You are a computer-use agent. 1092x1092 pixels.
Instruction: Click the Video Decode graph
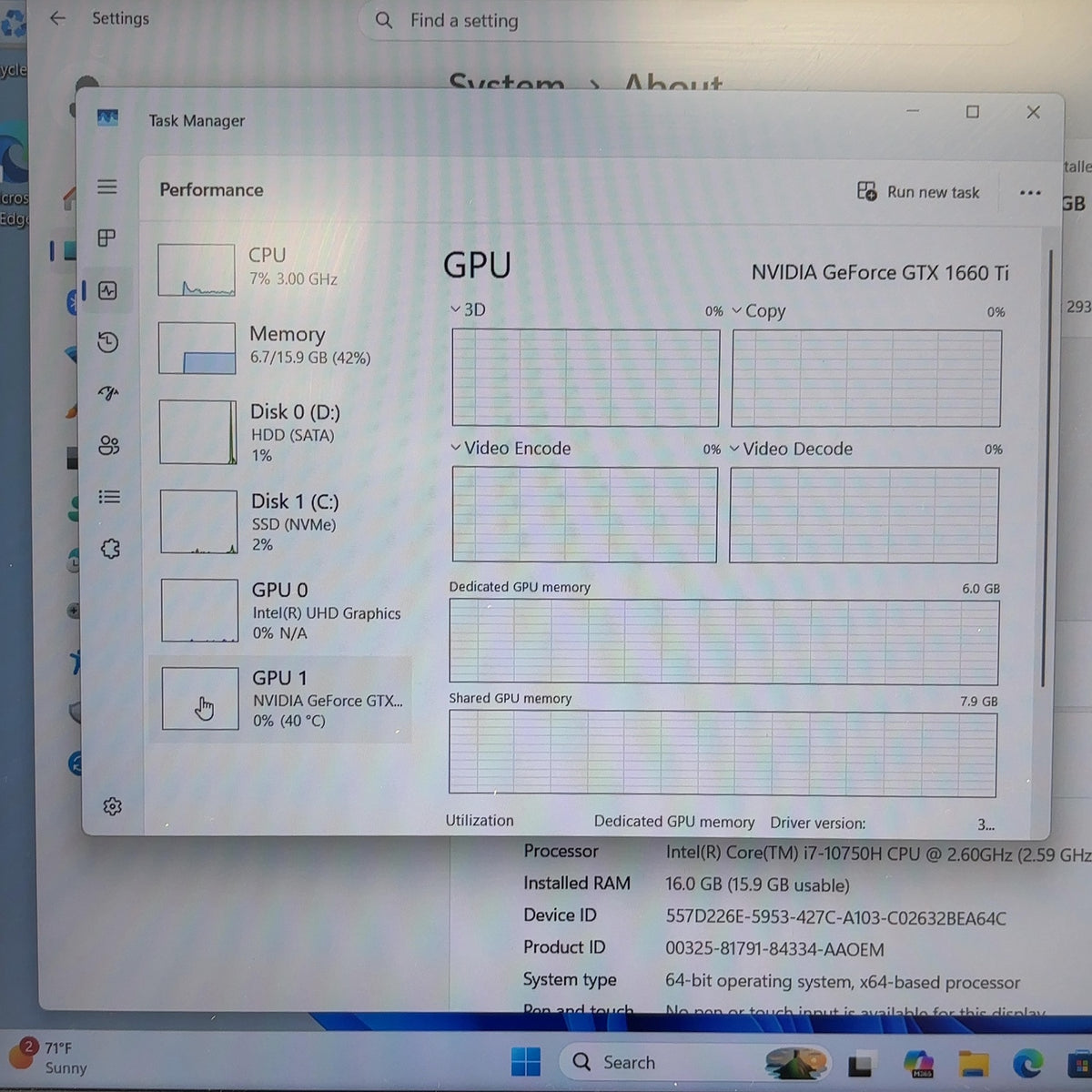point(864,515)
